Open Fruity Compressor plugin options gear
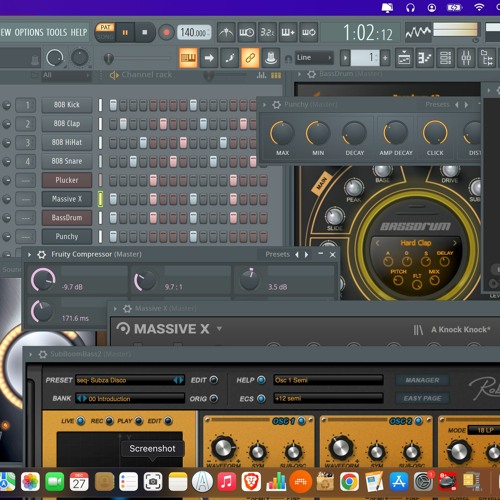The width and height of the screenshot is (500, 500). coord(42,255)
